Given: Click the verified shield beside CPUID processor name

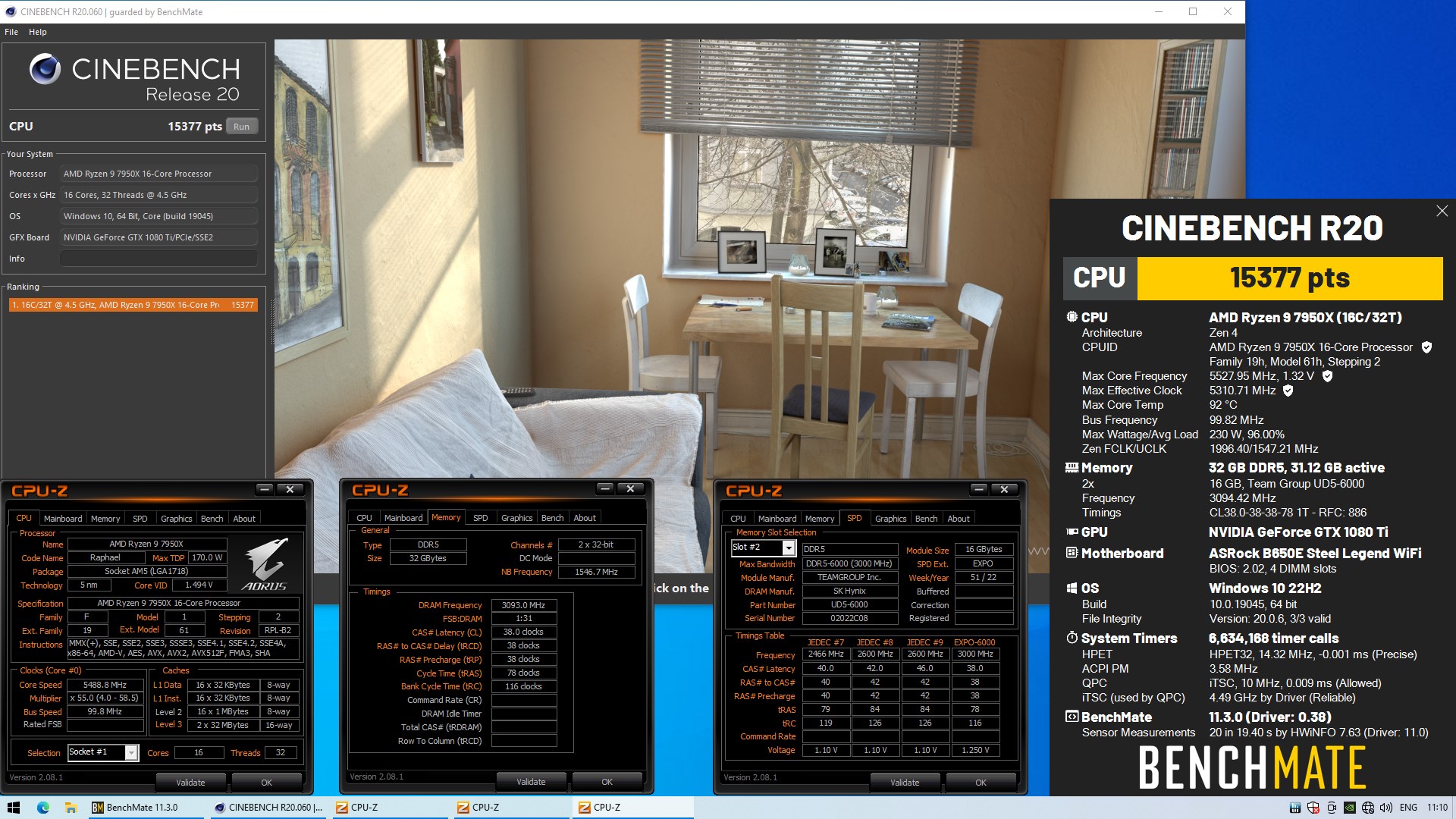Looking at the screenshot, I should click(1426, 347).
